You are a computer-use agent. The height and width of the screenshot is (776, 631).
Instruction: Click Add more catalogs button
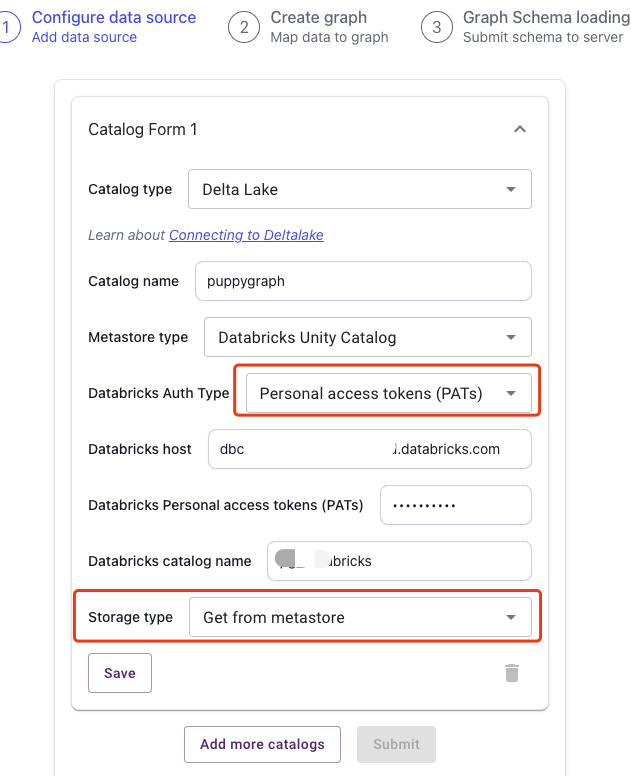pos(262,744)
